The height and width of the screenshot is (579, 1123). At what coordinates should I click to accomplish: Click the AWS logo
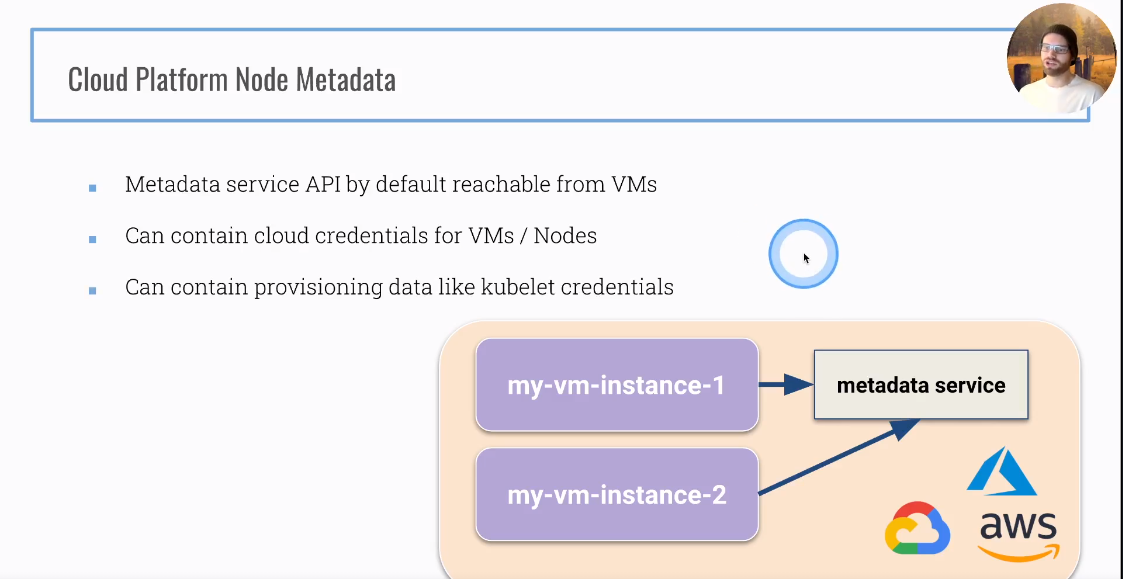tap(1018, 536)
